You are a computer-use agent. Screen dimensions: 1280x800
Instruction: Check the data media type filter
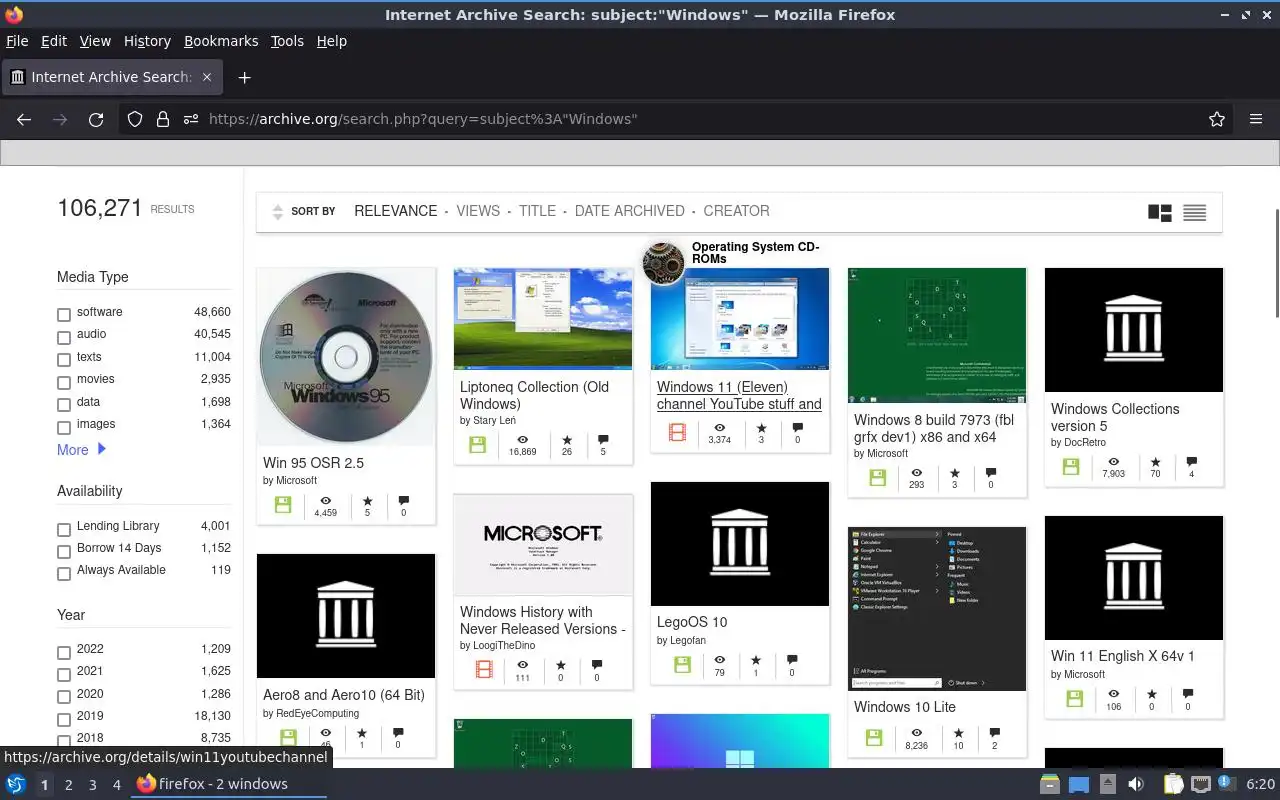coord(64,405)
